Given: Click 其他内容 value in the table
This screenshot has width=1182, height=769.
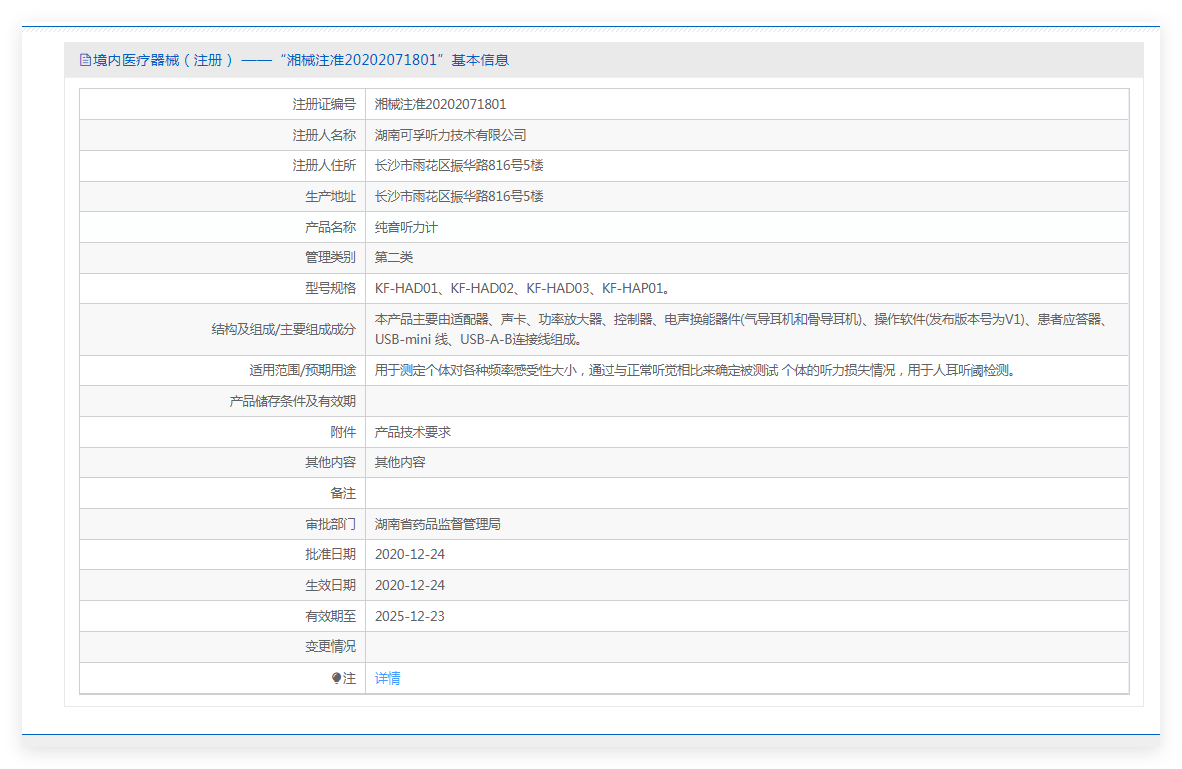Looking at the screenshot, I should [400, 462].
